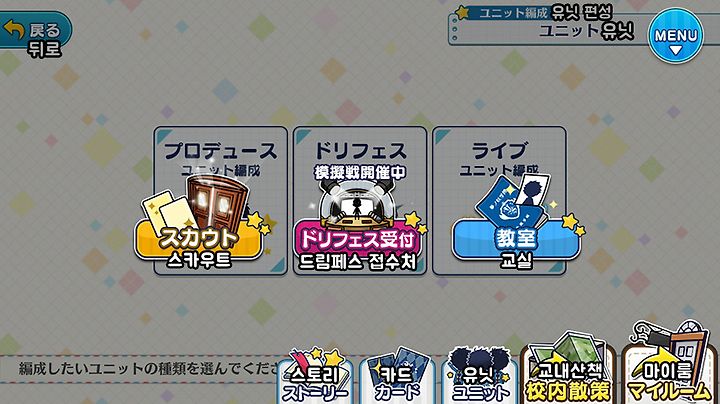Click the blue 教室 classroom button

(x=516, y=239)
